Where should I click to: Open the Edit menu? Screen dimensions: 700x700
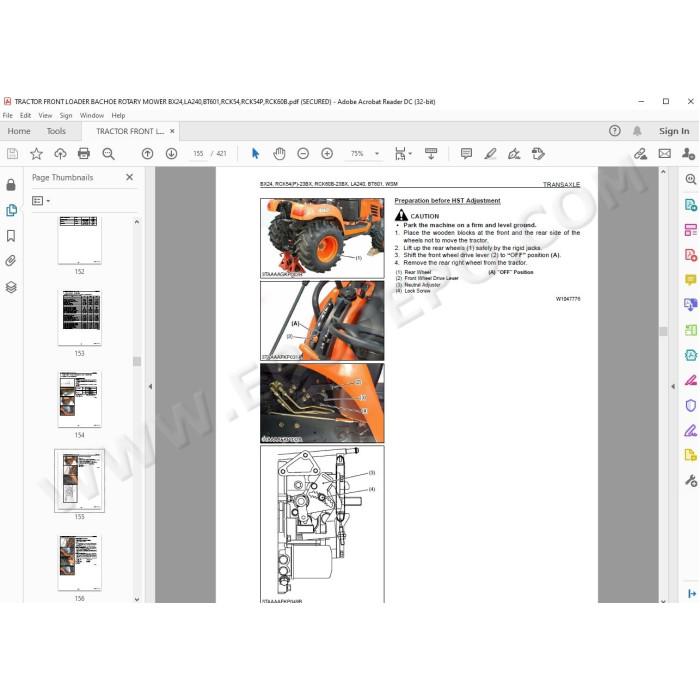tap(25, 115)
